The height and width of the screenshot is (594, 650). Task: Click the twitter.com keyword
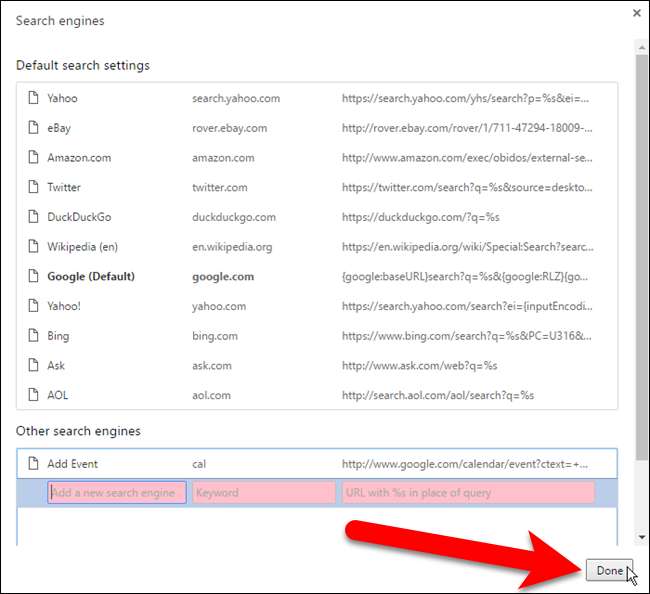220,187
